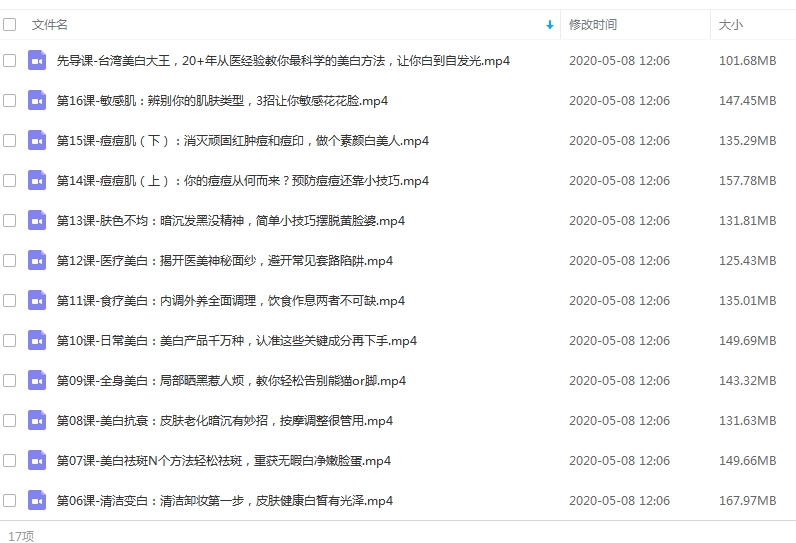The width and height of the screenshot is (796, 543).
Task: Click the size value 135.01MB
Action: tap(747, 301)
